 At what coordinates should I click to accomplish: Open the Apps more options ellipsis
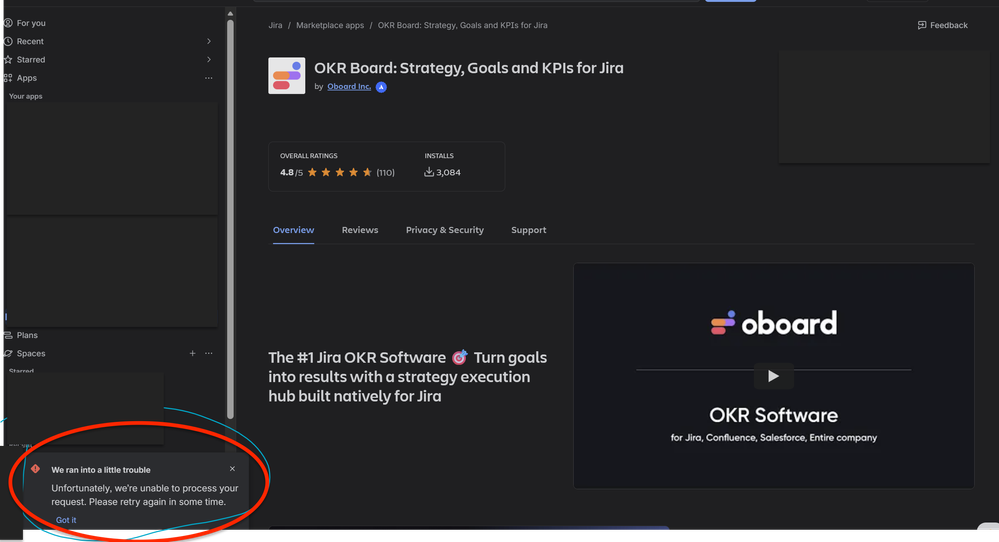click(208, 78)
